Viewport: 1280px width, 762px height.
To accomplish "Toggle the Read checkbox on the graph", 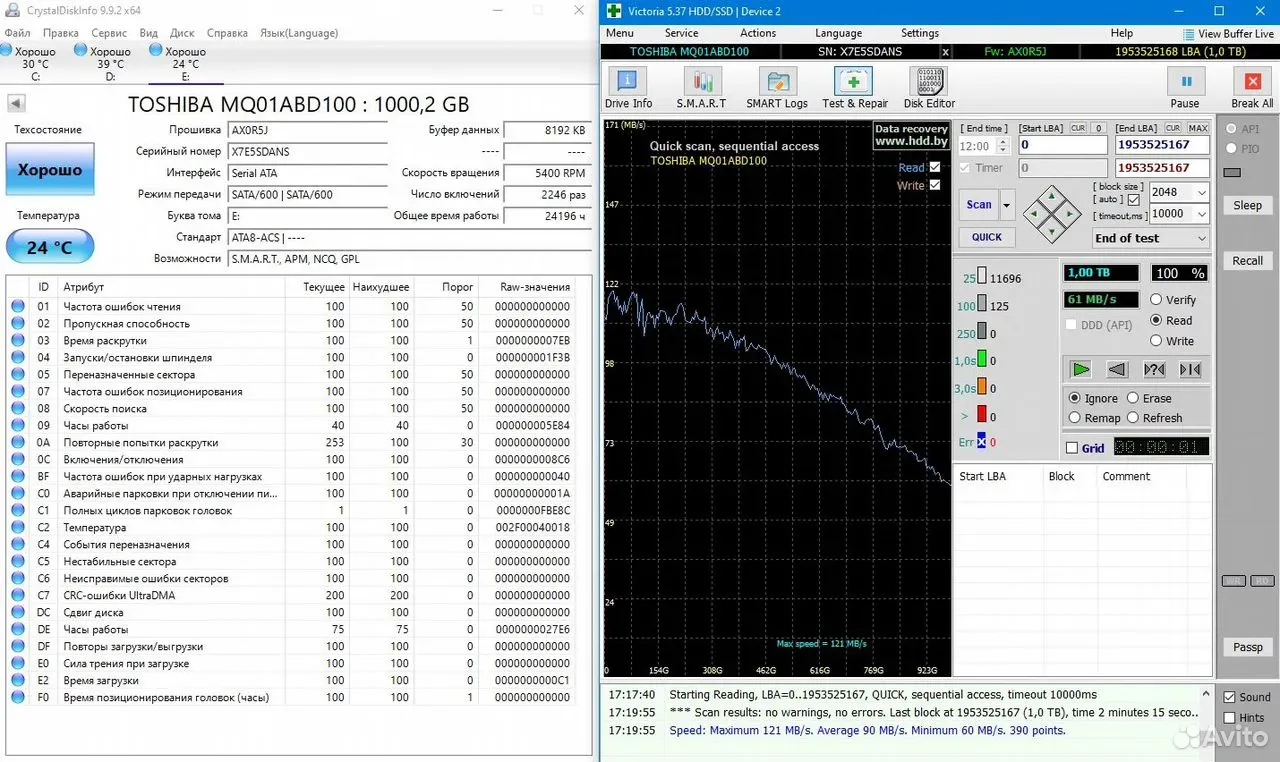I will 935,168.
